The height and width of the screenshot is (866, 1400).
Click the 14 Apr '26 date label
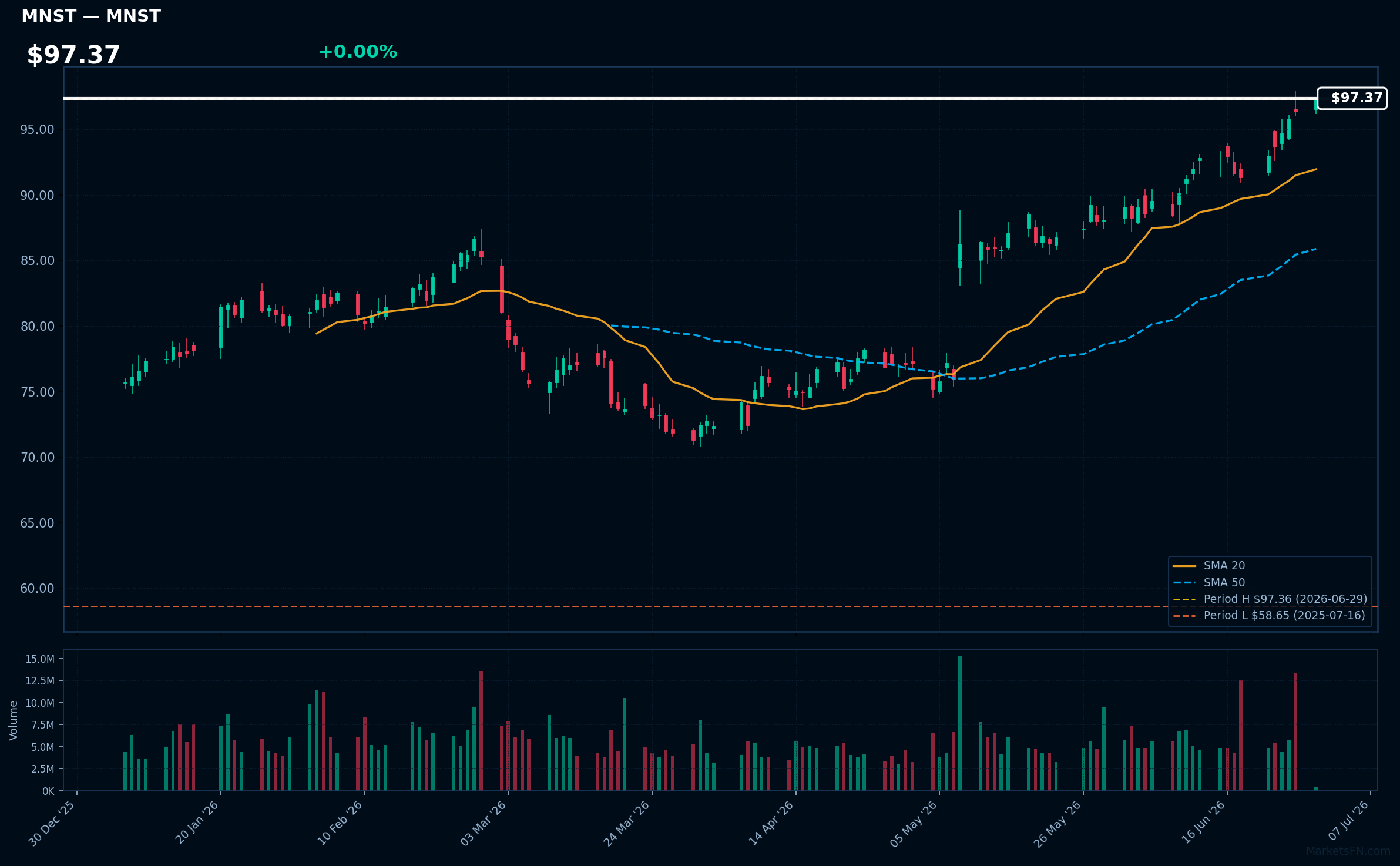pos(771,823)
